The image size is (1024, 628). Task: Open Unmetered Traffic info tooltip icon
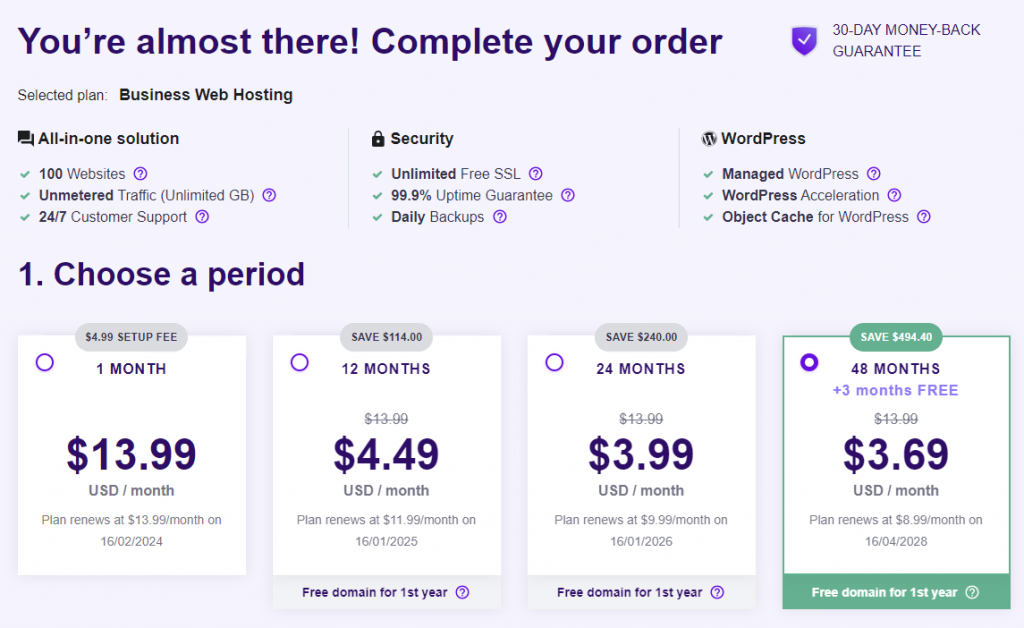(268, 195)
